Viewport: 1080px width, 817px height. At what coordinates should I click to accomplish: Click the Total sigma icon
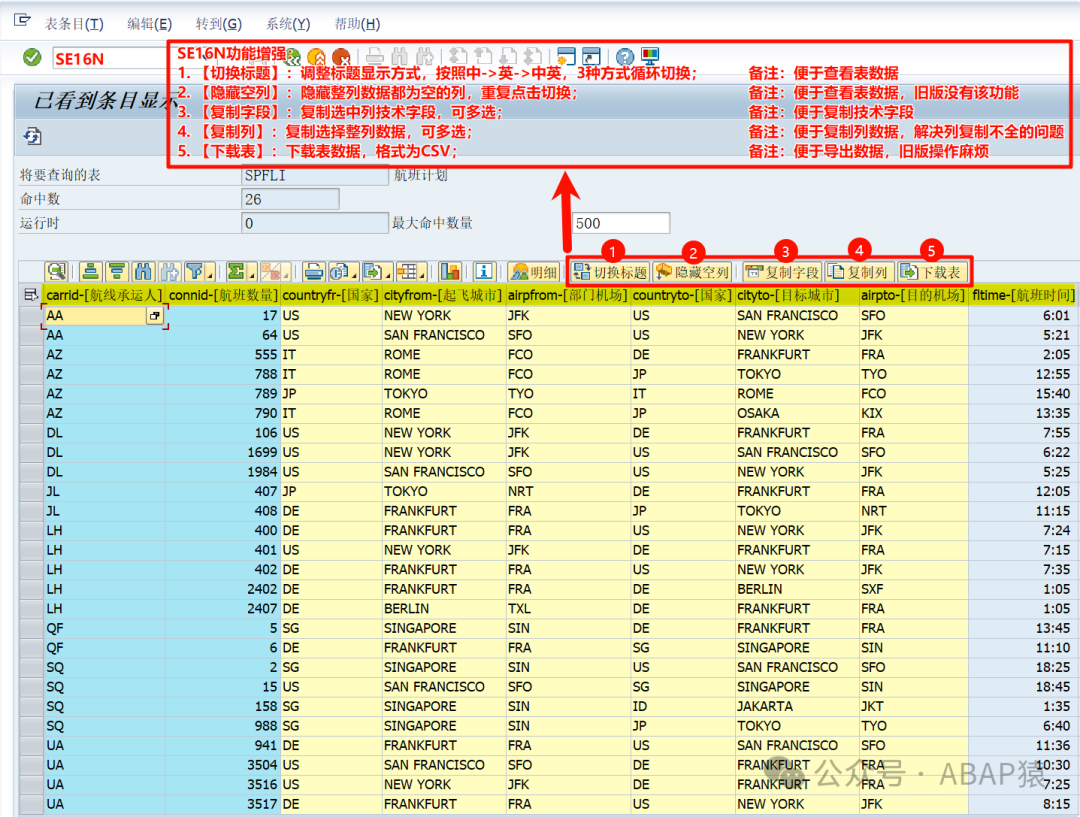coord(236,271)
